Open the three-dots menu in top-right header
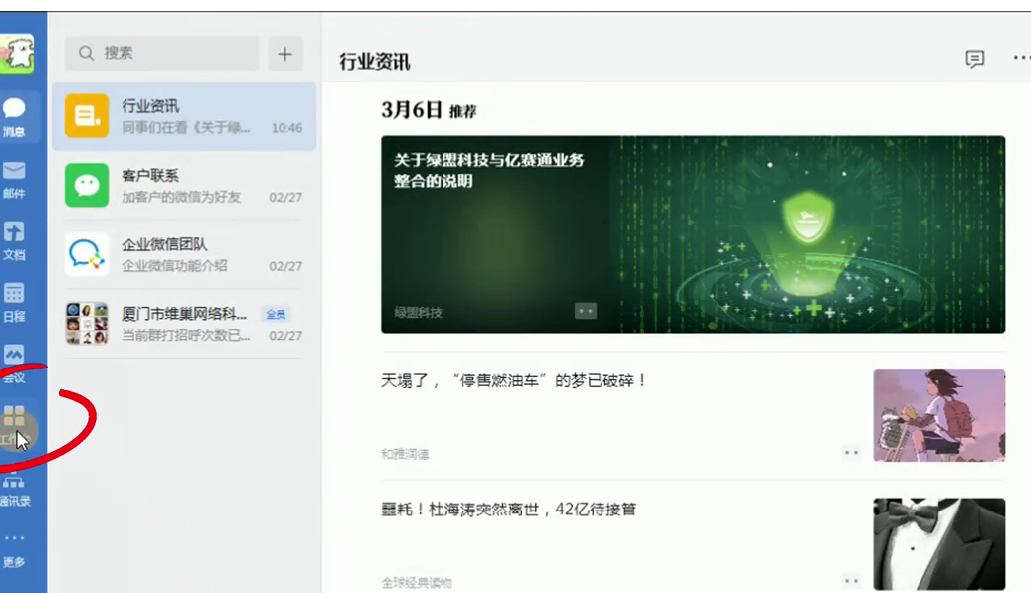 pos(1020,59)
